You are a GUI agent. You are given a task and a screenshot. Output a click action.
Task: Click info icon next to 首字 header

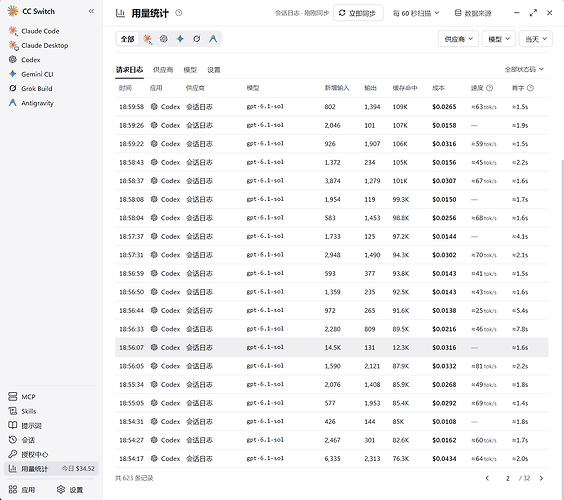(530, 88)
